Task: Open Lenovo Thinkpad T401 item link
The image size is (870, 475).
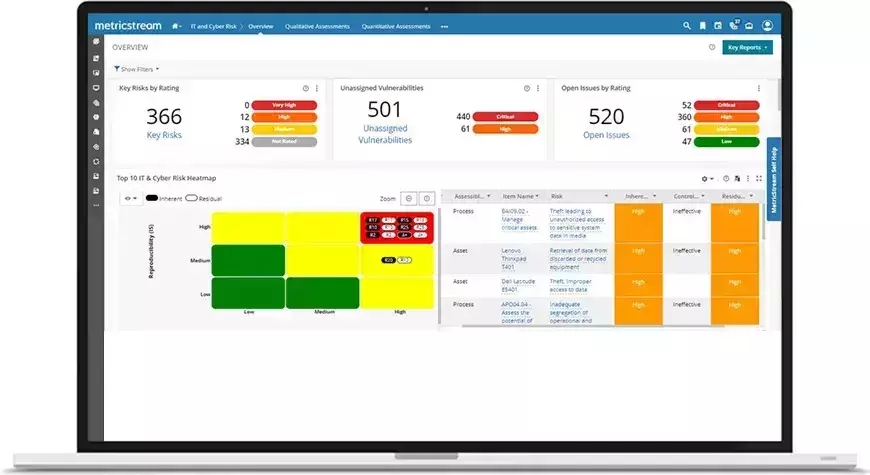Action: click(514, 259)
